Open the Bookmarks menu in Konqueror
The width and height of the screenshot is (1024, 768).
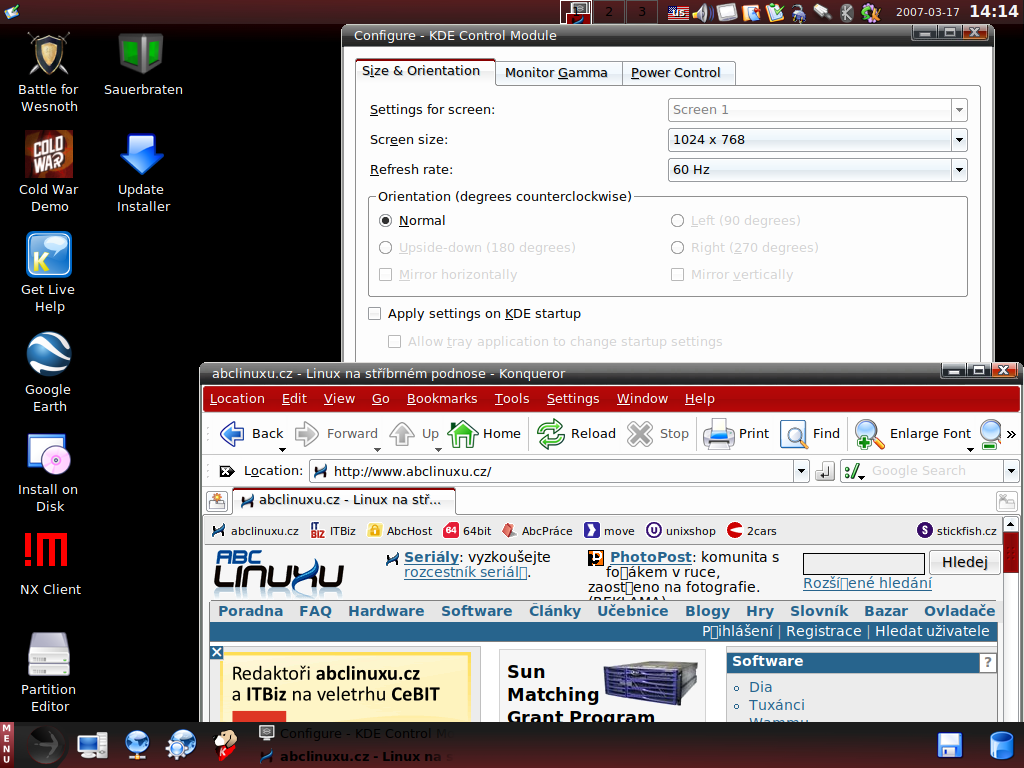pyautogui.click(x=442, y=398)
